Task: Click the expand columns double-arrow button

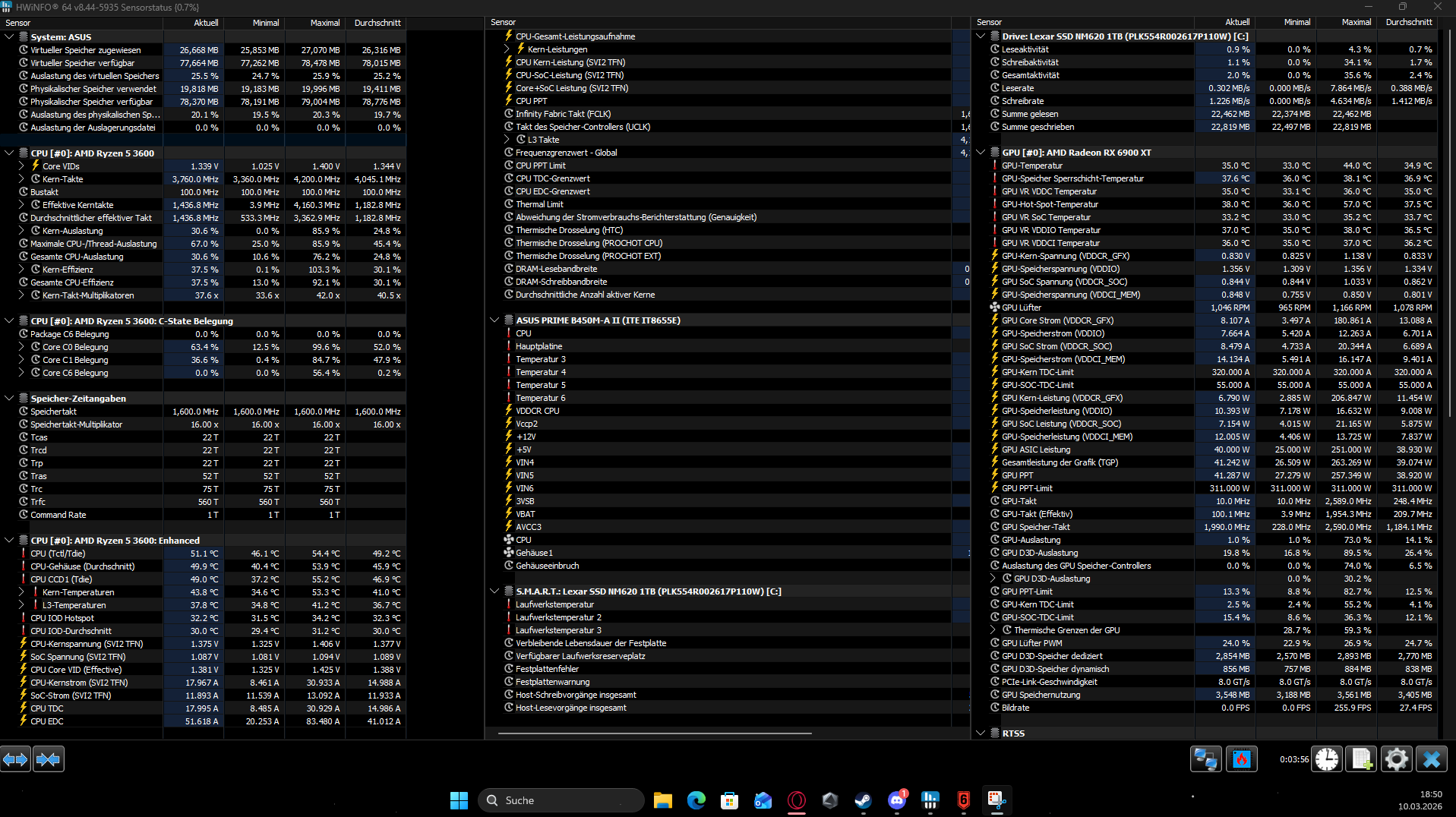Action: click(x=15, y=759)
